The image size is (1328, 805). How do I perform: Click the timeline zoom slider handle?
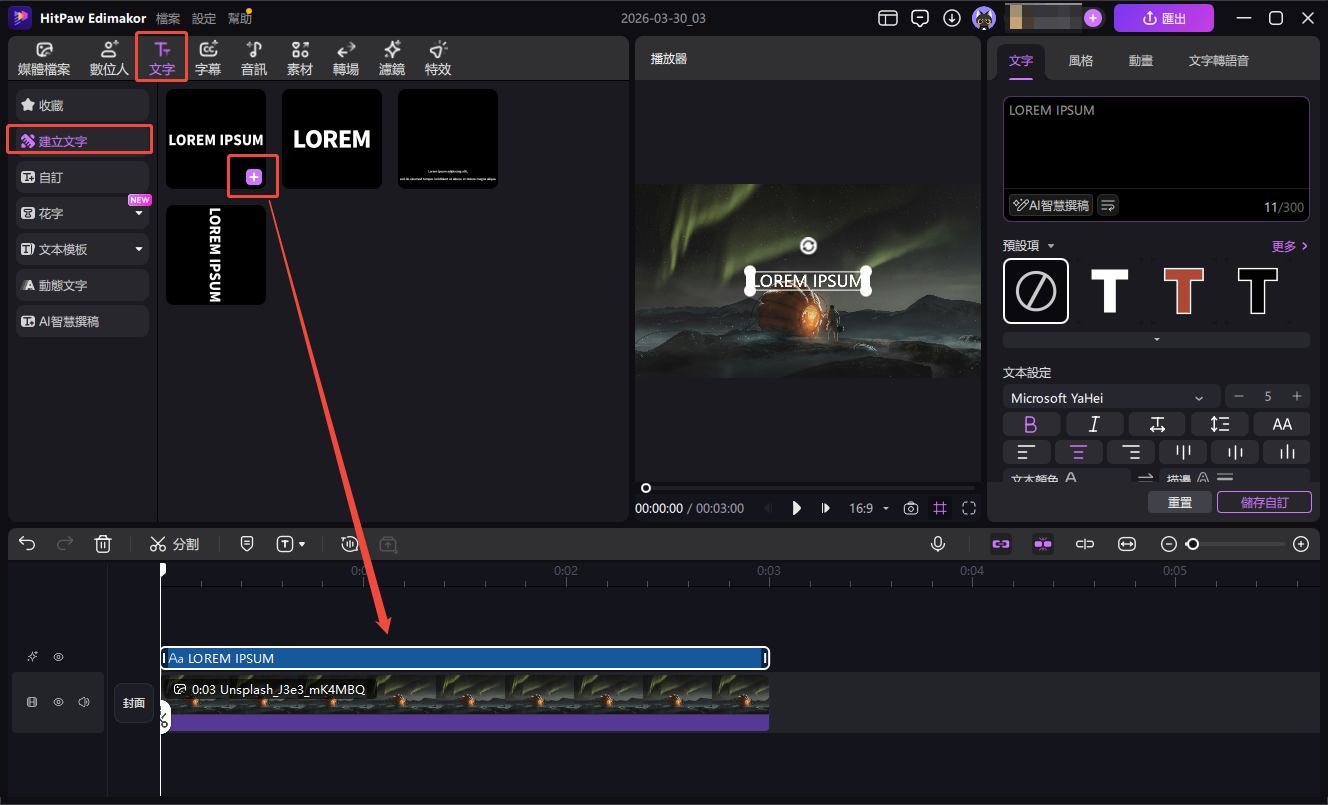pos(1192,544)
